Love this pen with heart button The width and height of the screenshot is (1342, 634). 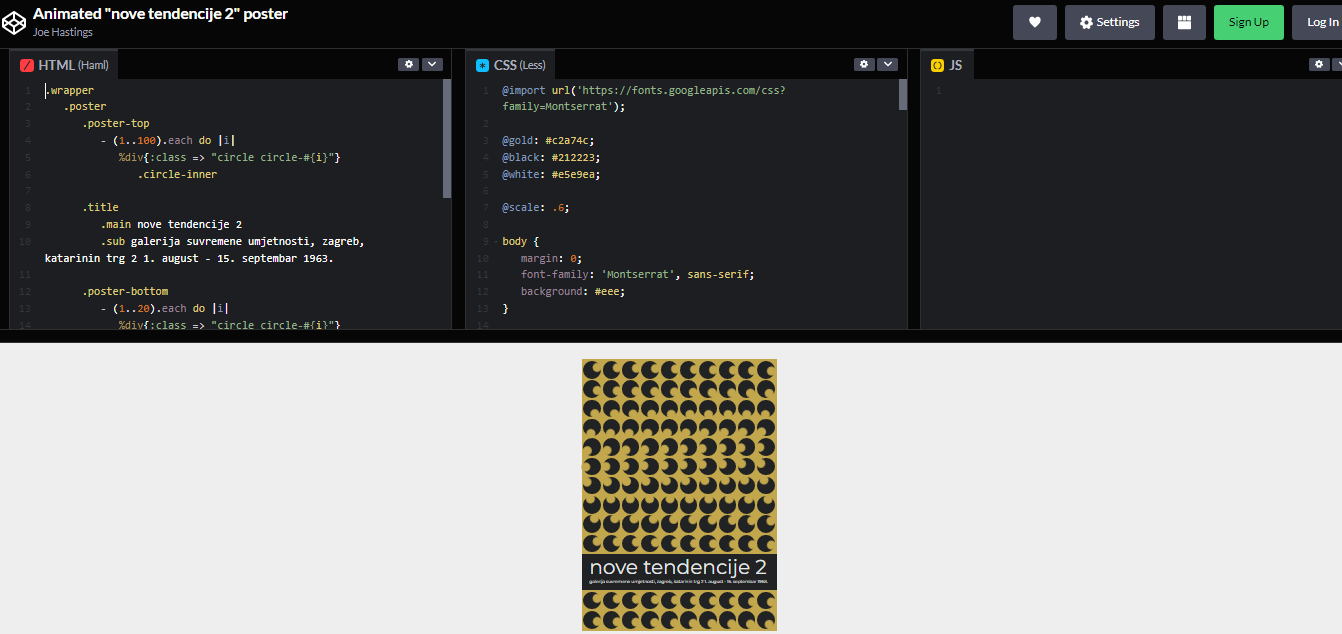coord(1035,22)
